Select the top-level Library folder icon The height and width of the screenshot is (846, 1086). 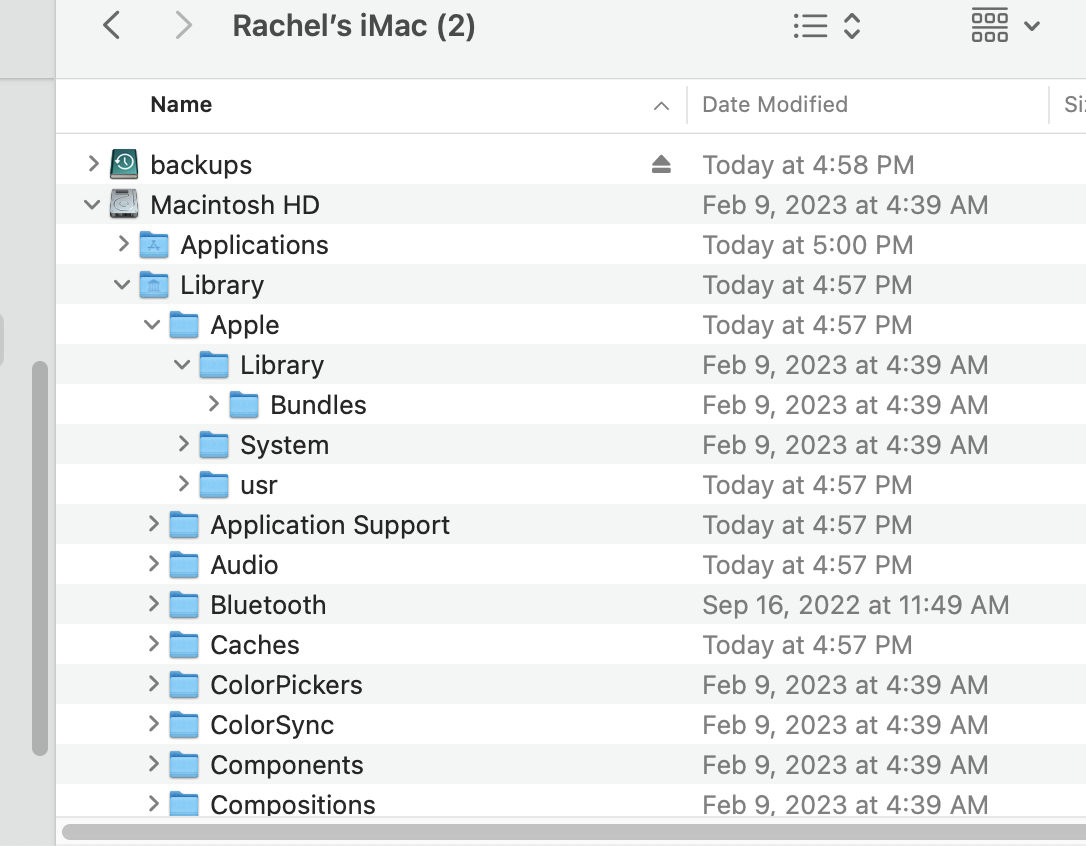point(154,285)
